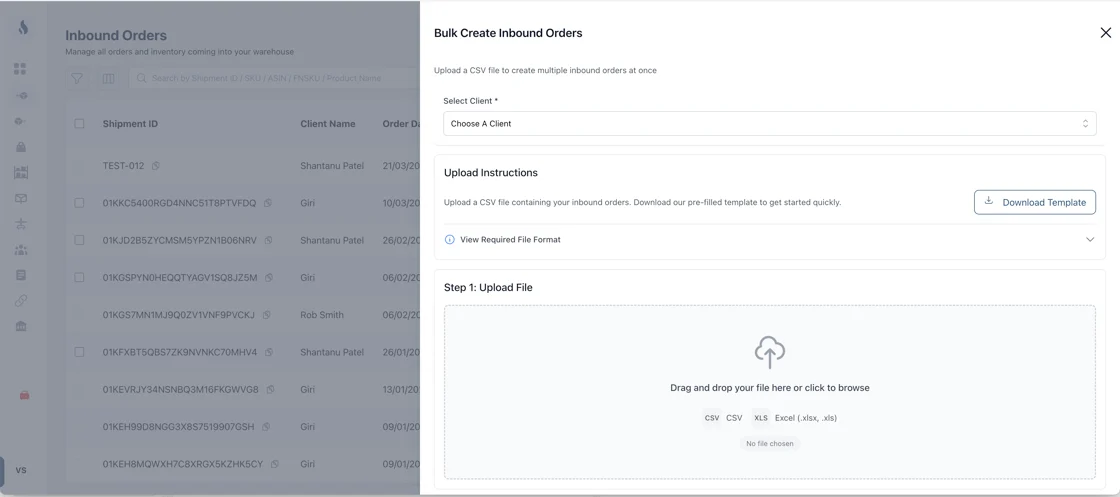This screenshot has width=1120, height=497.
Task: Copy shipment ID TEST-012 via copy icon
Action: tap(156, 166)
